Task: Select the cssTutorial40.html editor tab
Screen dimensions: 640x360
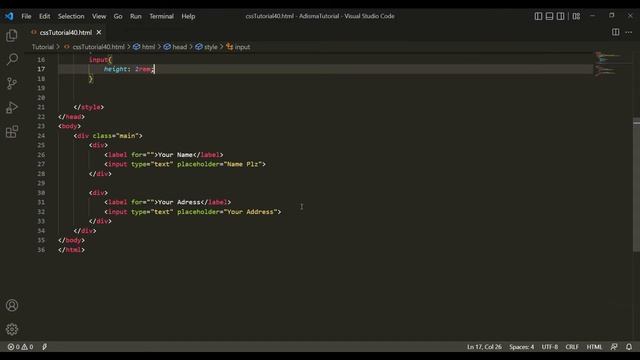Action: pos(66,32)
